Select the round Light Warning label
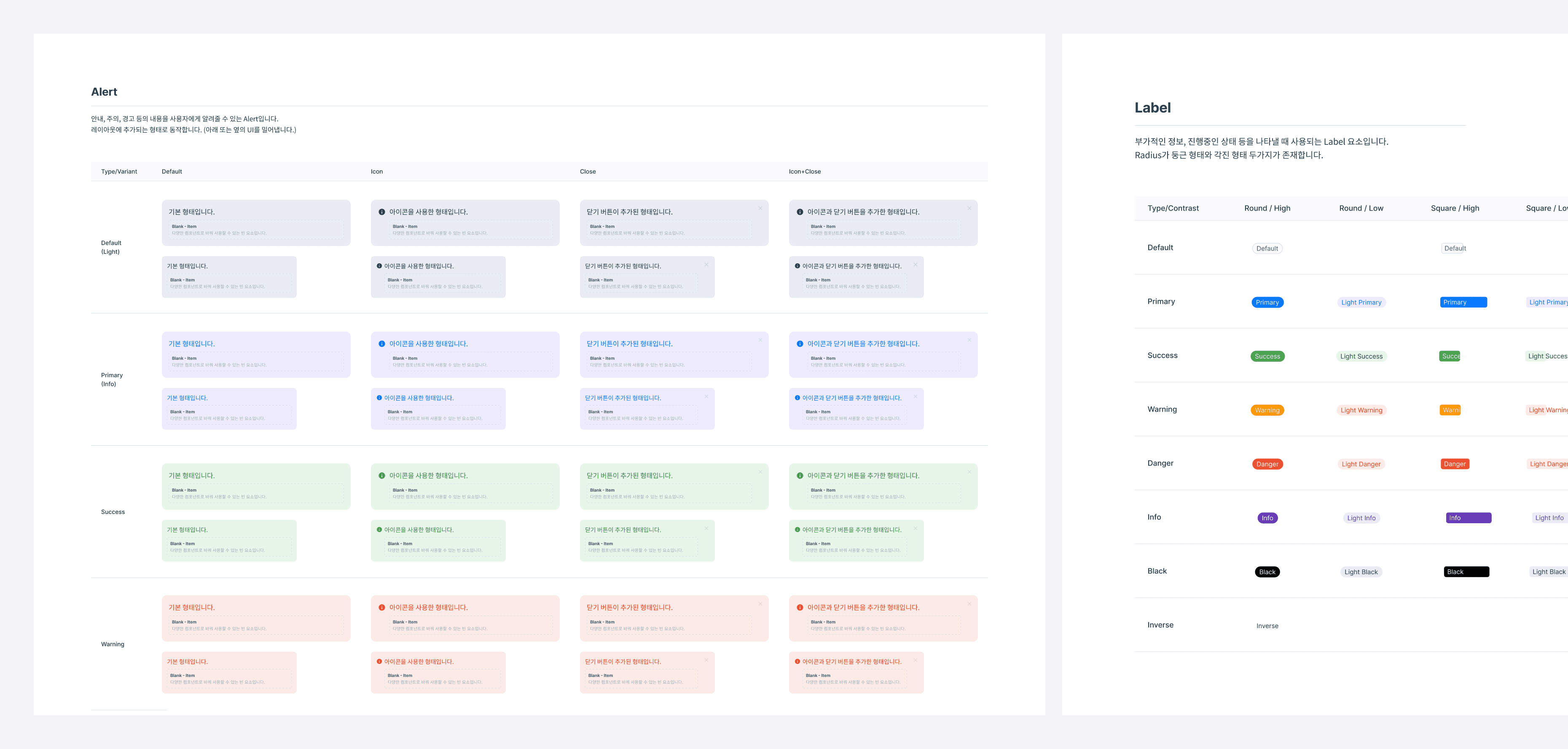The image size is (1568, 749). click(x=1361, y=410)
